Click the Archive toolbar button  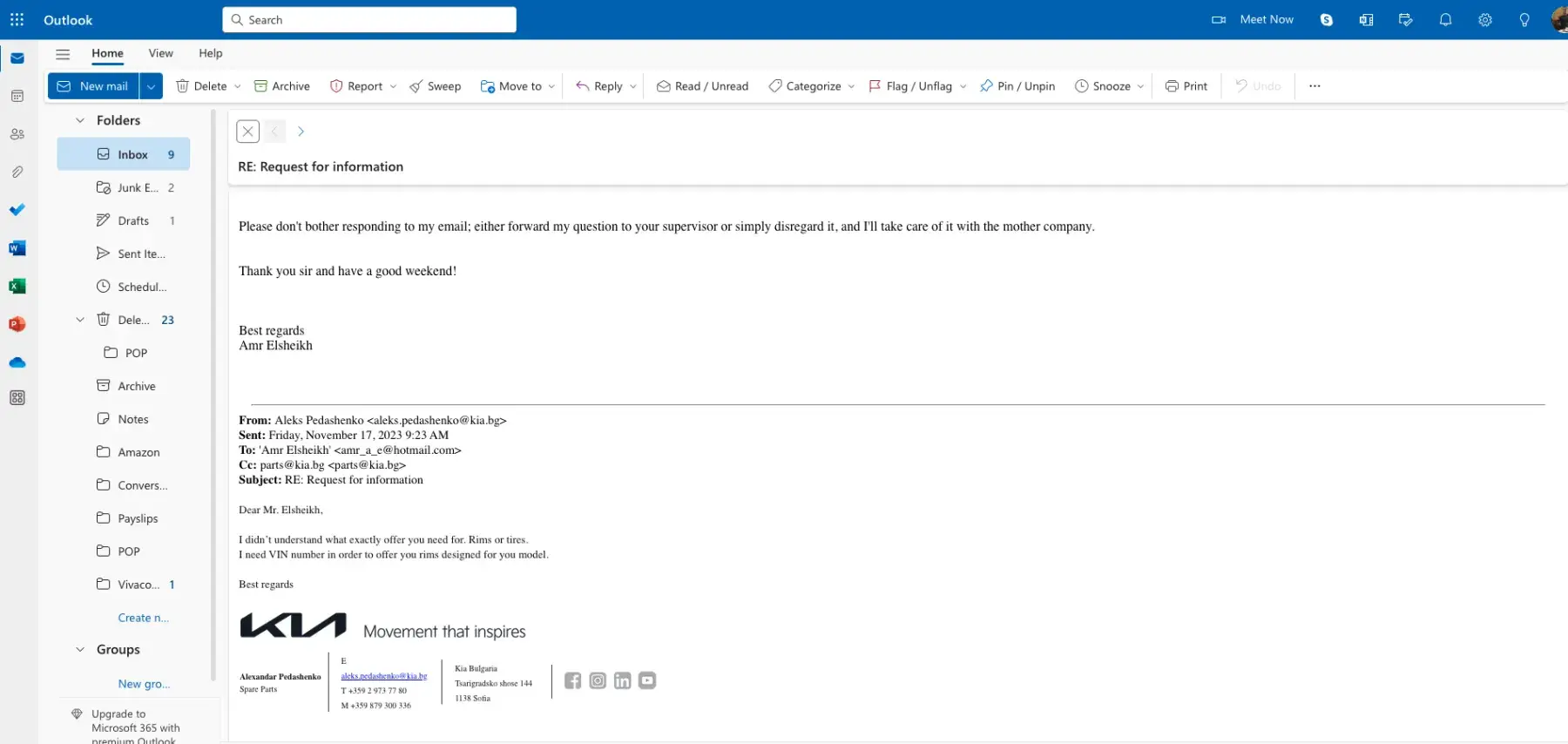tap(281, 86)
